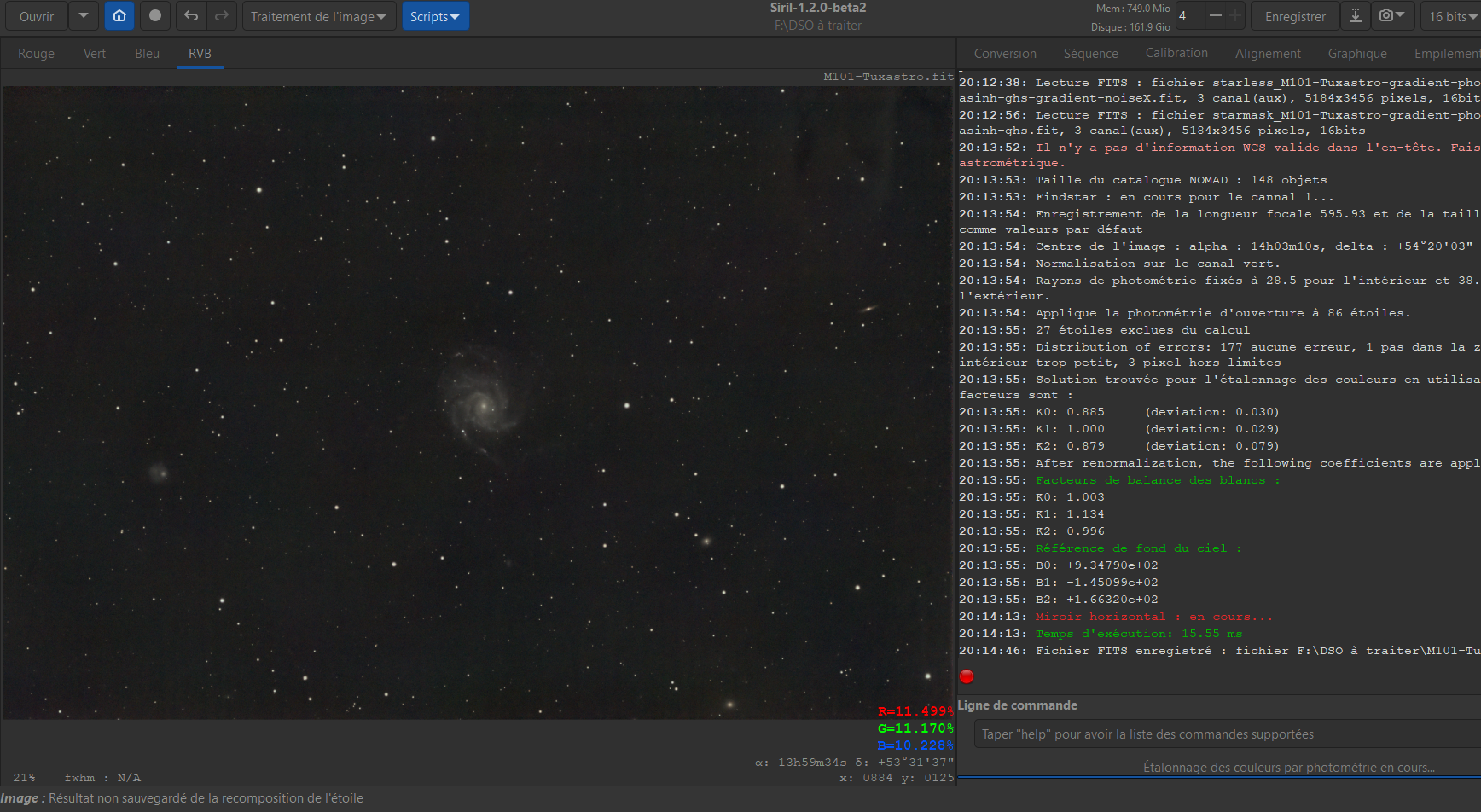
Task: Click the Enregistrer button
Action: [x=1295, y=16]
